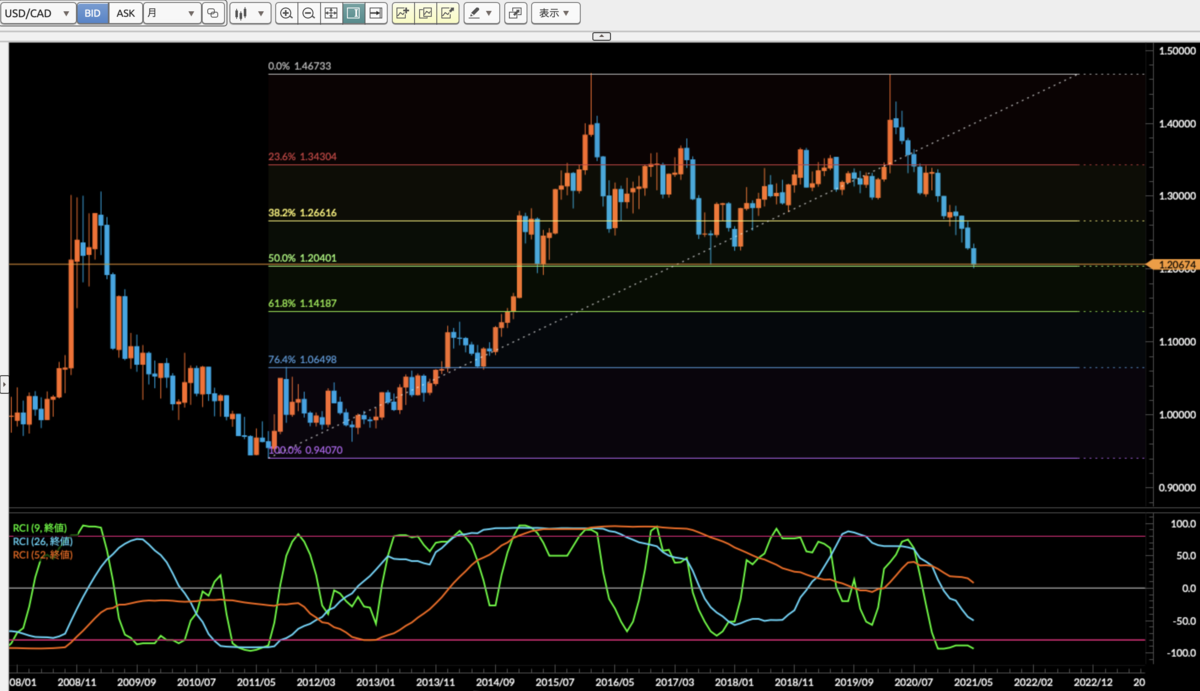
Task: Select the 76.4% 1.06498 Fibonacci label
Action: pyautogui.click(x=301, y=359)
